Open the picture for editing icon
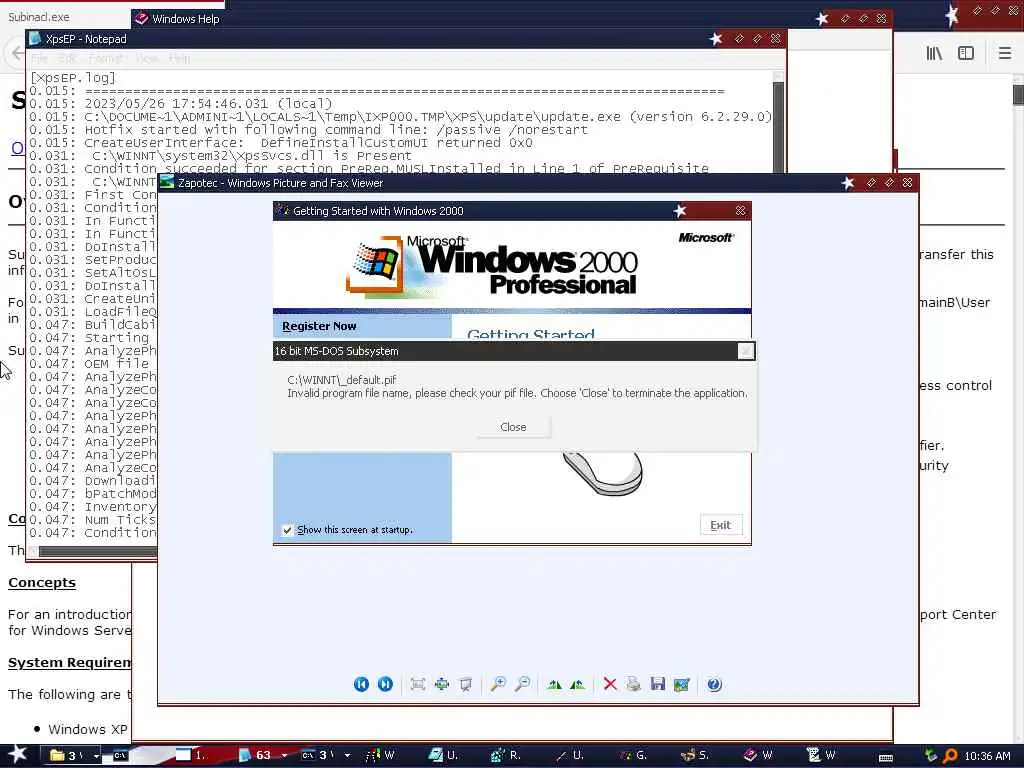Screen dimensions: 1024x768 tap(682, 684)
